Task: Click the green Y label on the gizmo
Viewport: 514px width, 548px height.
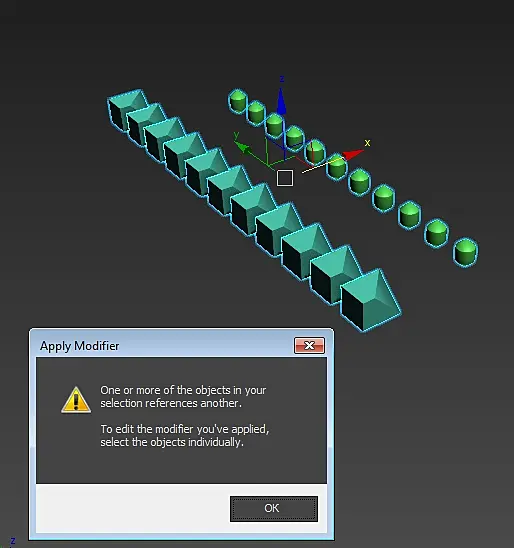Action: tap(236, 135)
